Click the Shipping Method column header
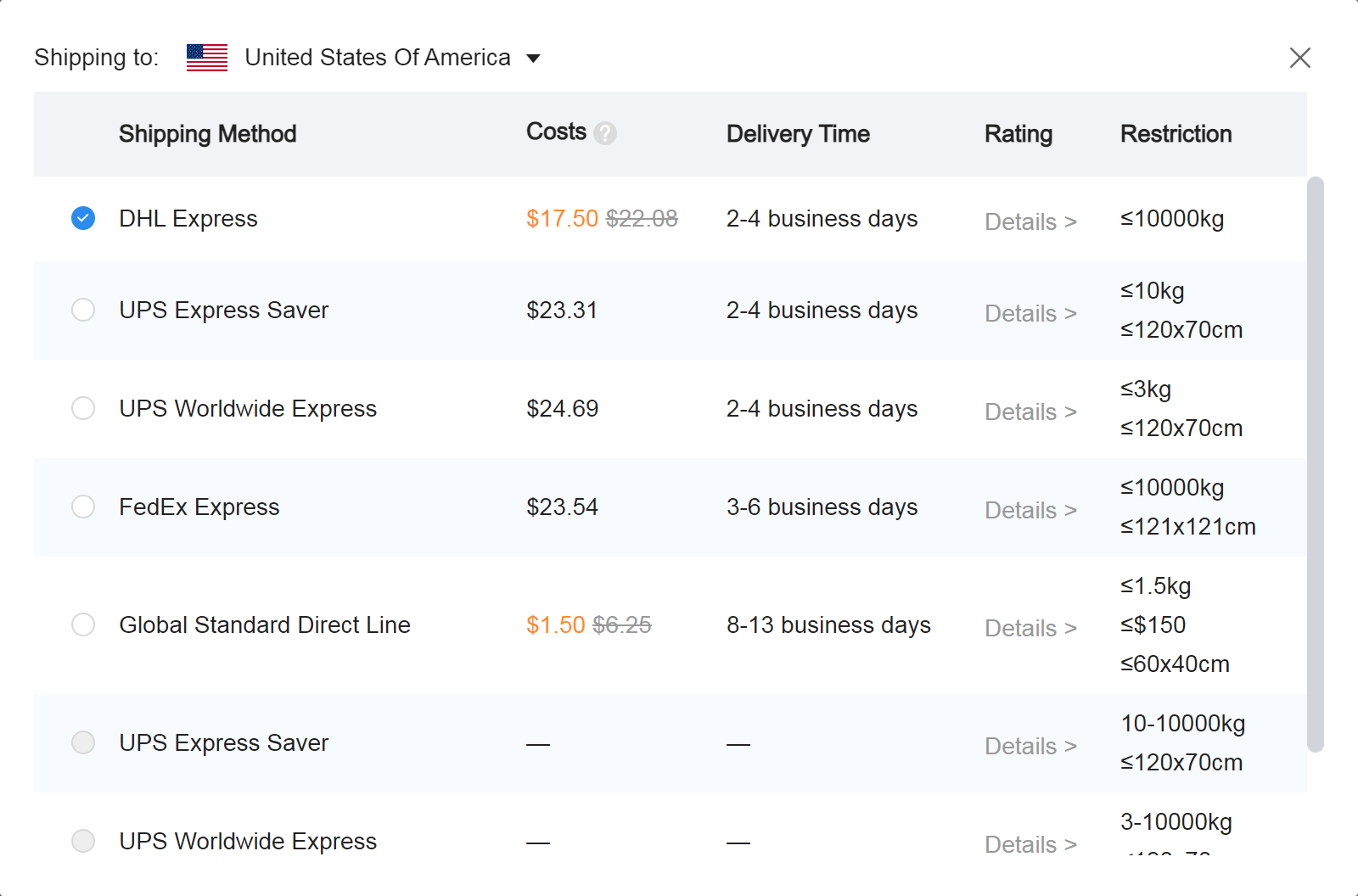The height and width of the screenshot is (896, 1358). pyautogui.click(x=208, y=134)
